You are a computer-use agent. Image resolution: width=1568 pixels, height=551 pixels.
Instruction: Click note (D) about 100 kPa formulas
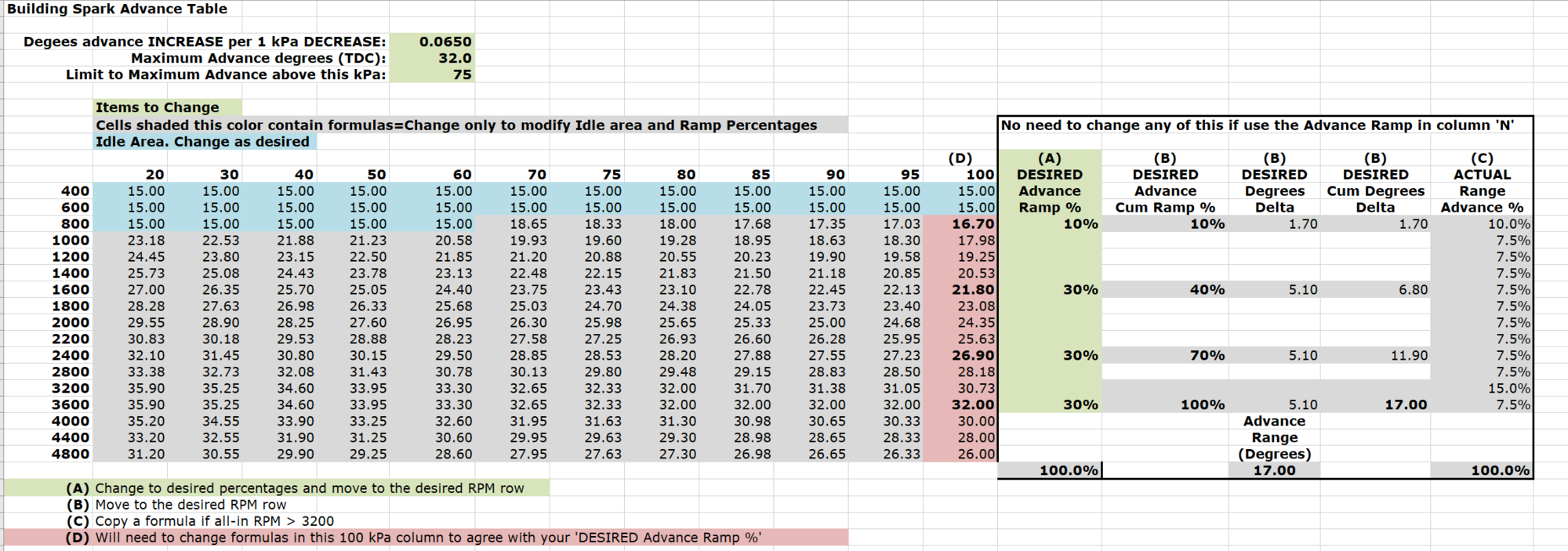pos(427,538)
